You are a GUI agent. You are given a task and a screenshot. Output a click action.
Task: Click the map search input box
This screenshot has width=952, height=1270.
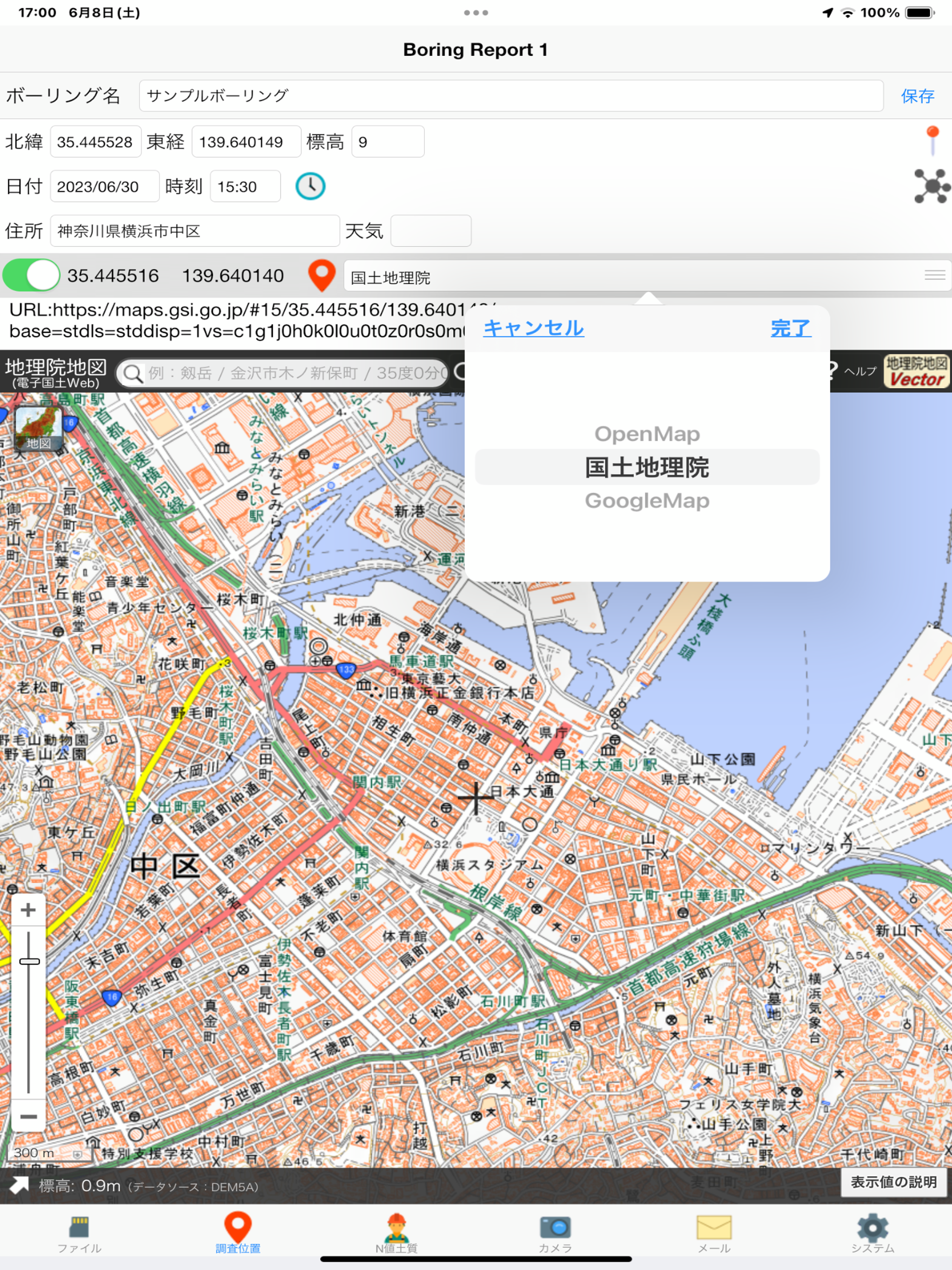tap(281, 374)
